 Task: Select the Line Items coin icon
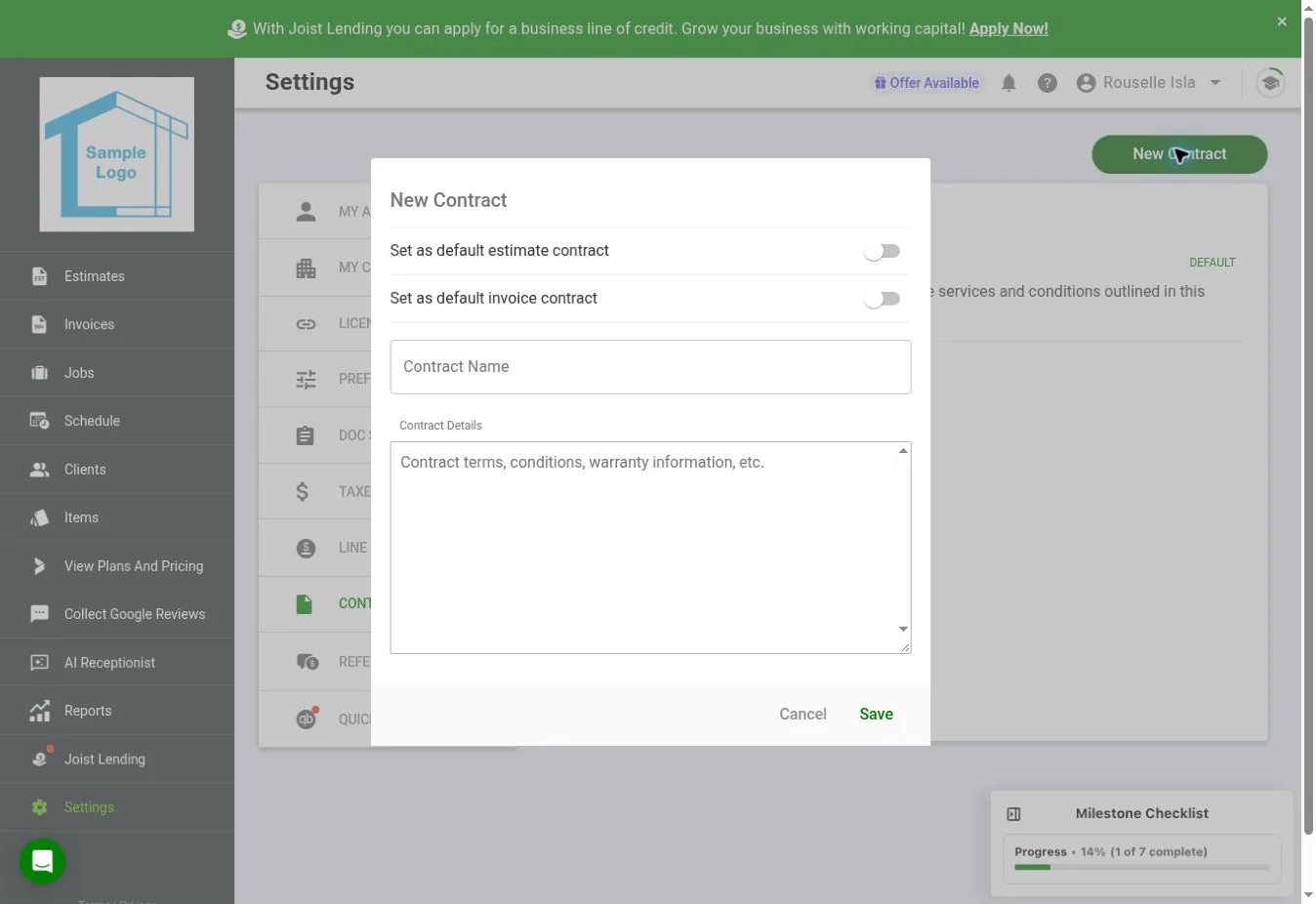pos(306,548)
